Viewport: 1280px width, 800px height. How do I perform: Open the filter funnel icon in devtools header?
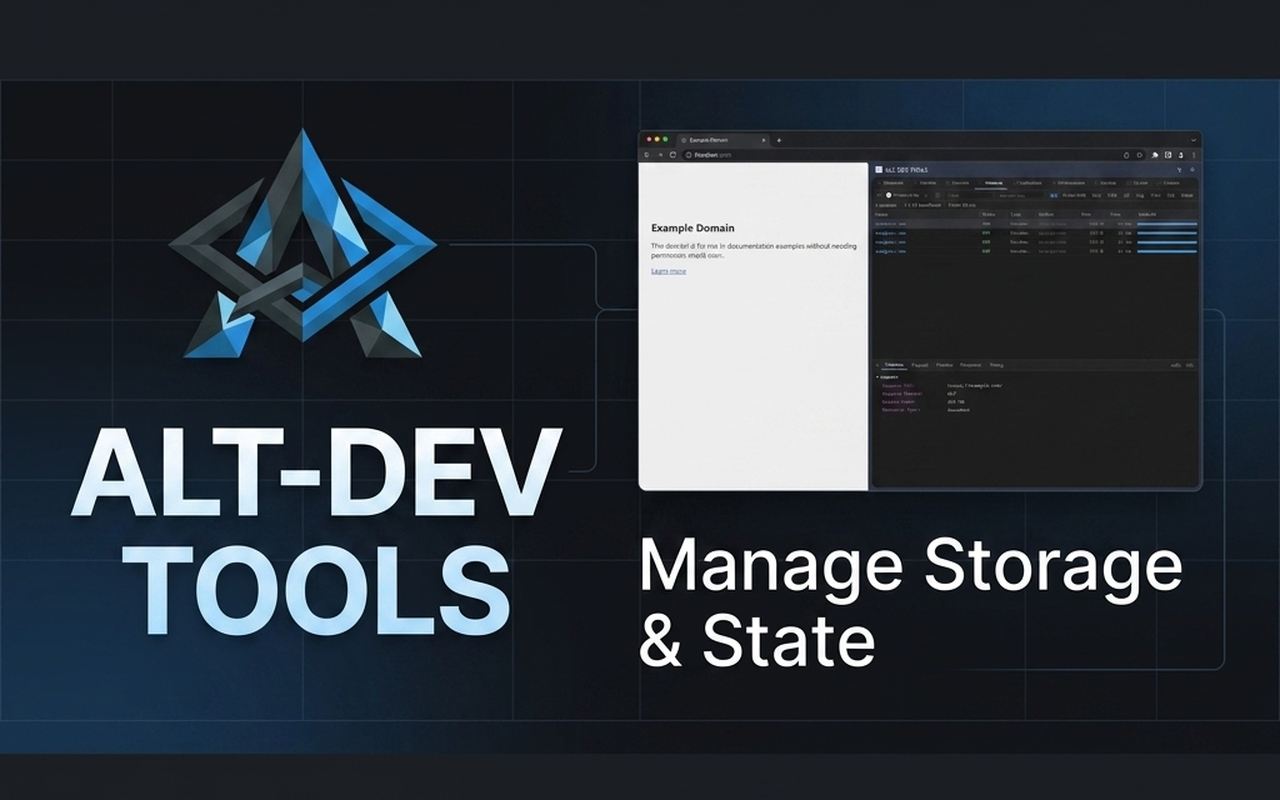1179,170
